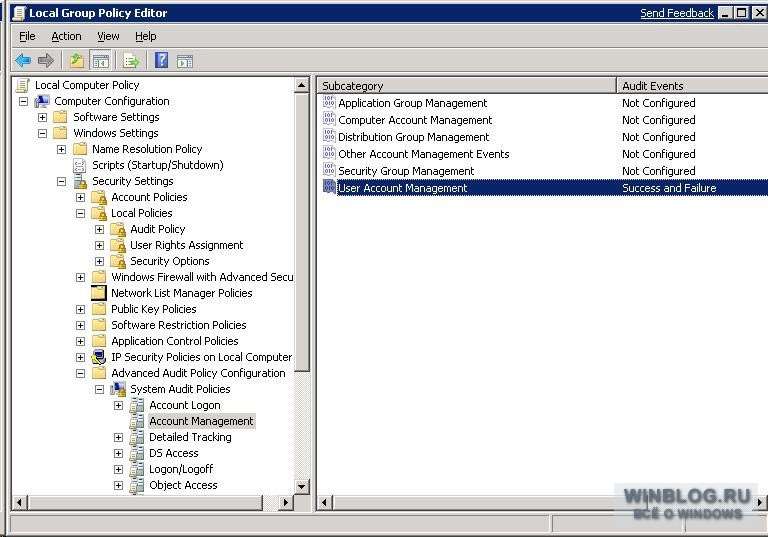This screenshot has height=537, width=768.
Task: Click the tree pane vertical scrollbar thumb
Action: pos(302,232)
